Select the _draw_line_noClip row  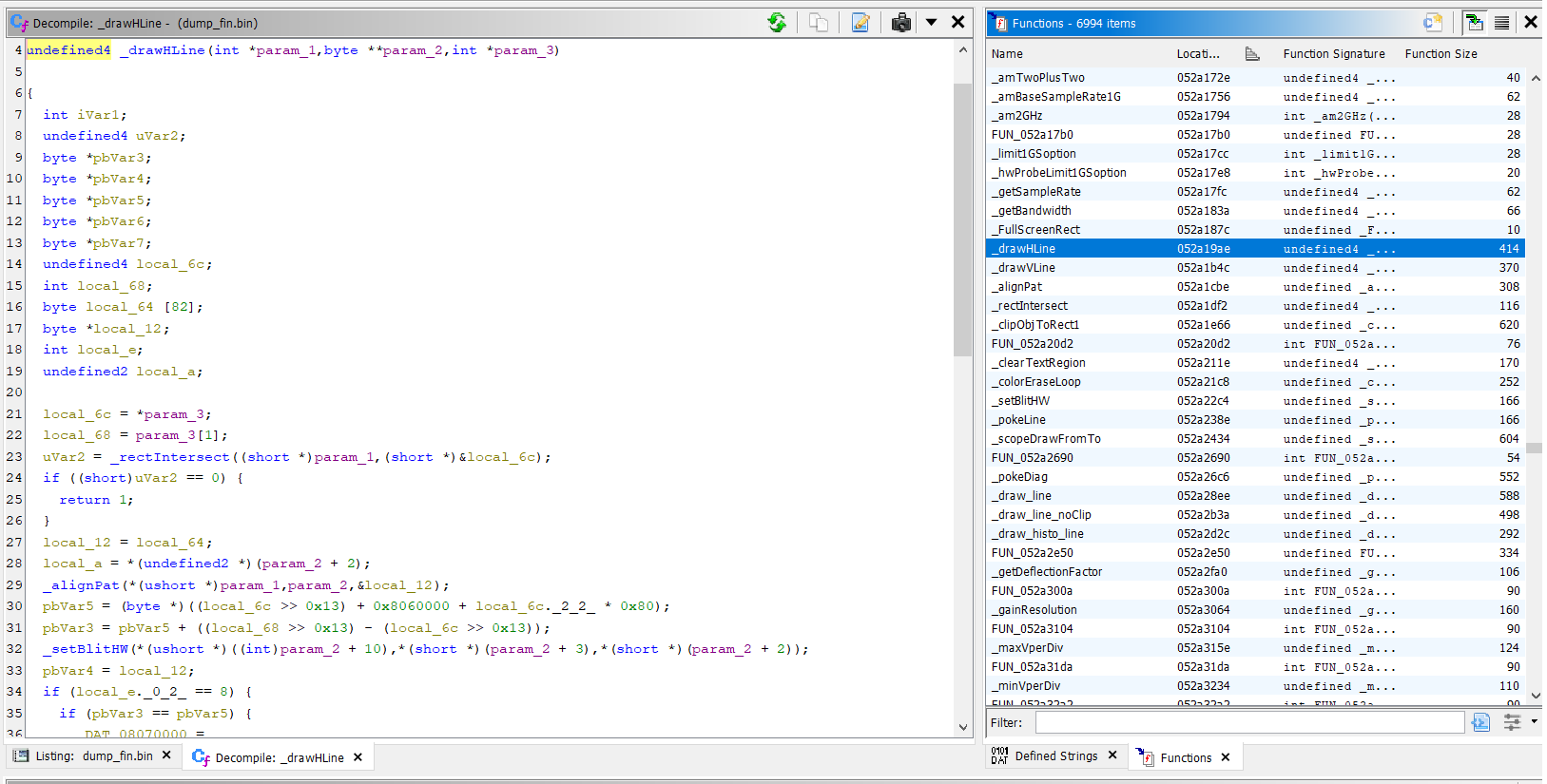point(1255,515)
